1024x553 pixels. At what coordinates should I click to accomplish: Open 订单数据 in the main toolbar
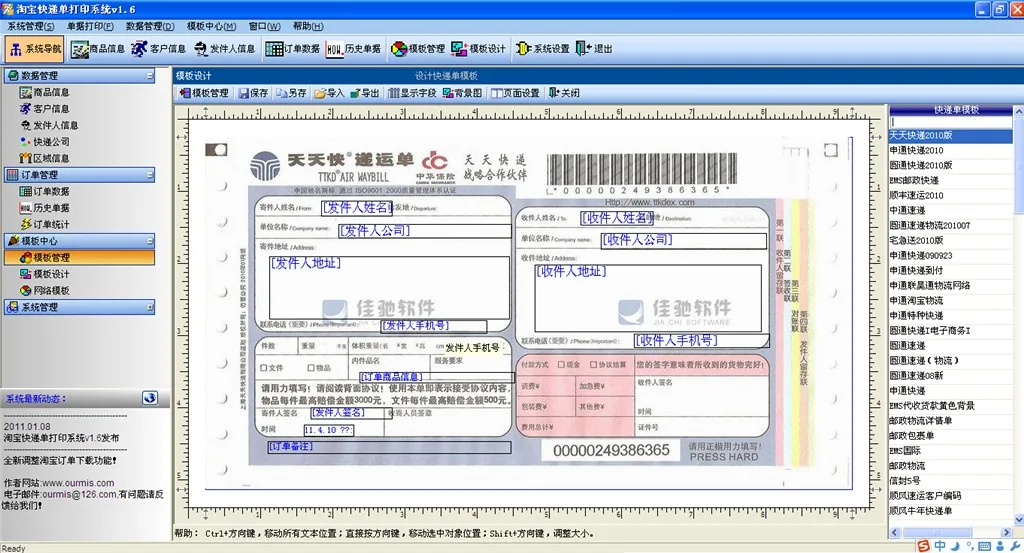click(x=292, y=49)
